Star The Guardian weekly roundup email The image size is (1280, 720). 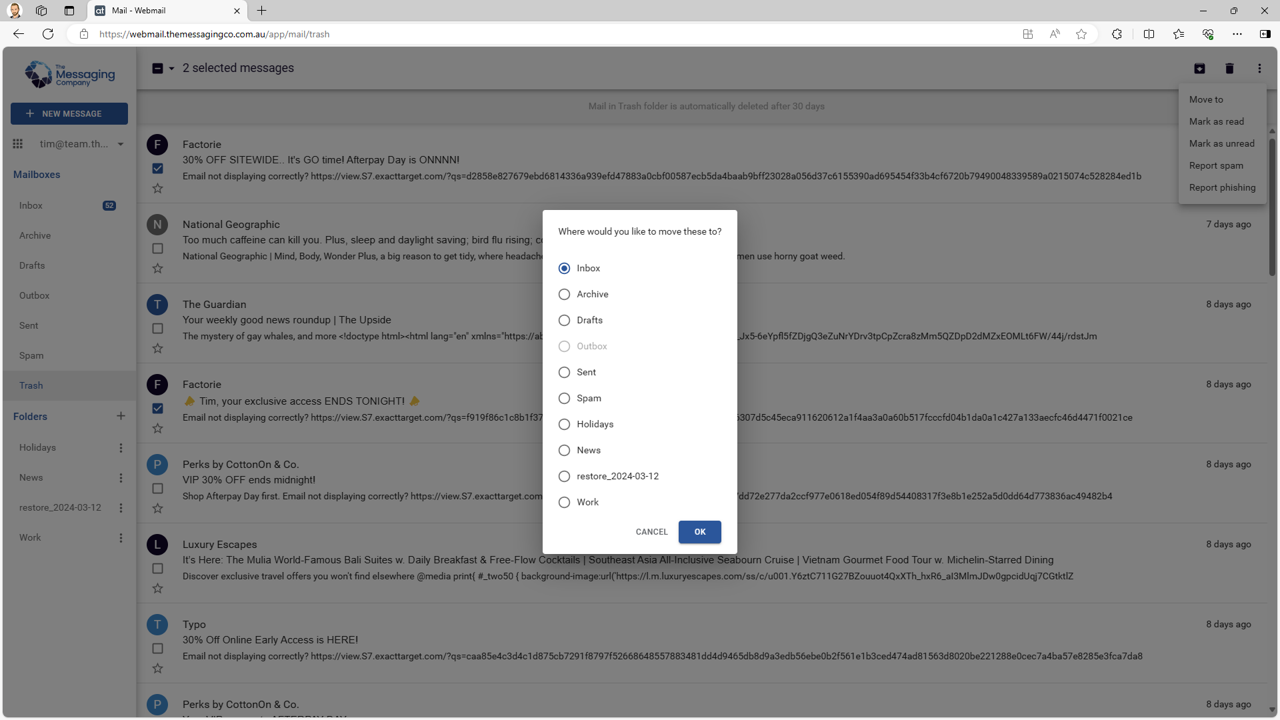(x=157, y=348)
